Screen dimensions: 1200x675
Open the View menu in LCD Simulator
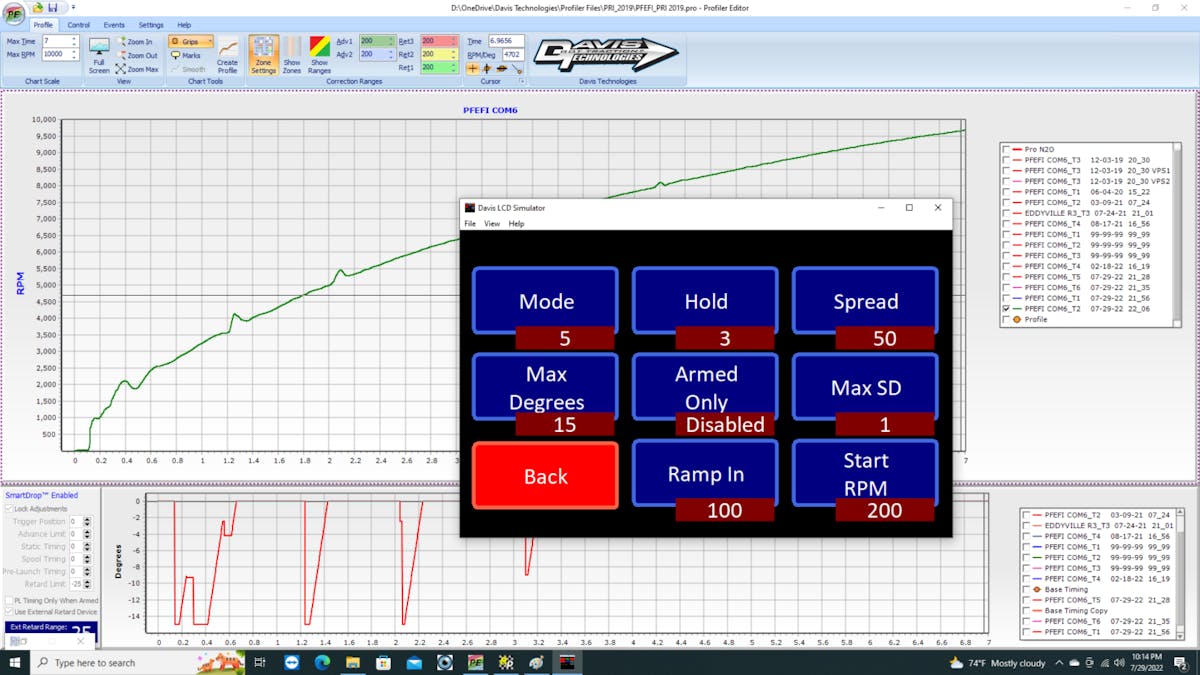pos(492,224)
